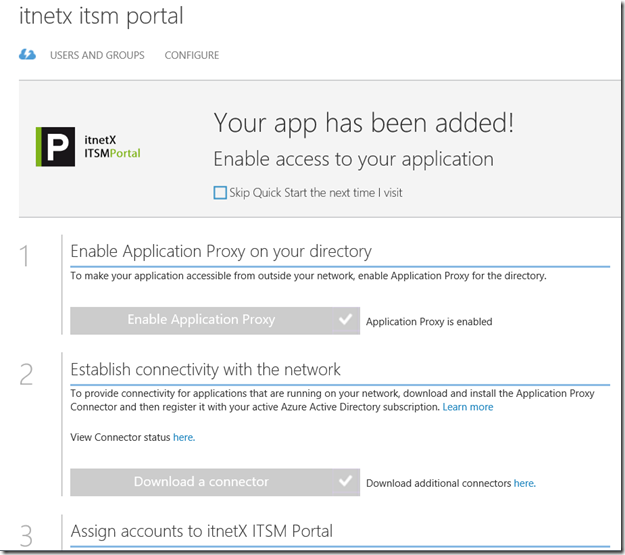Image resolution: width=625 pixels, height=555 pixels.
Task: Click the itnetX ITSMPortal logo
Action: point(88,147)
